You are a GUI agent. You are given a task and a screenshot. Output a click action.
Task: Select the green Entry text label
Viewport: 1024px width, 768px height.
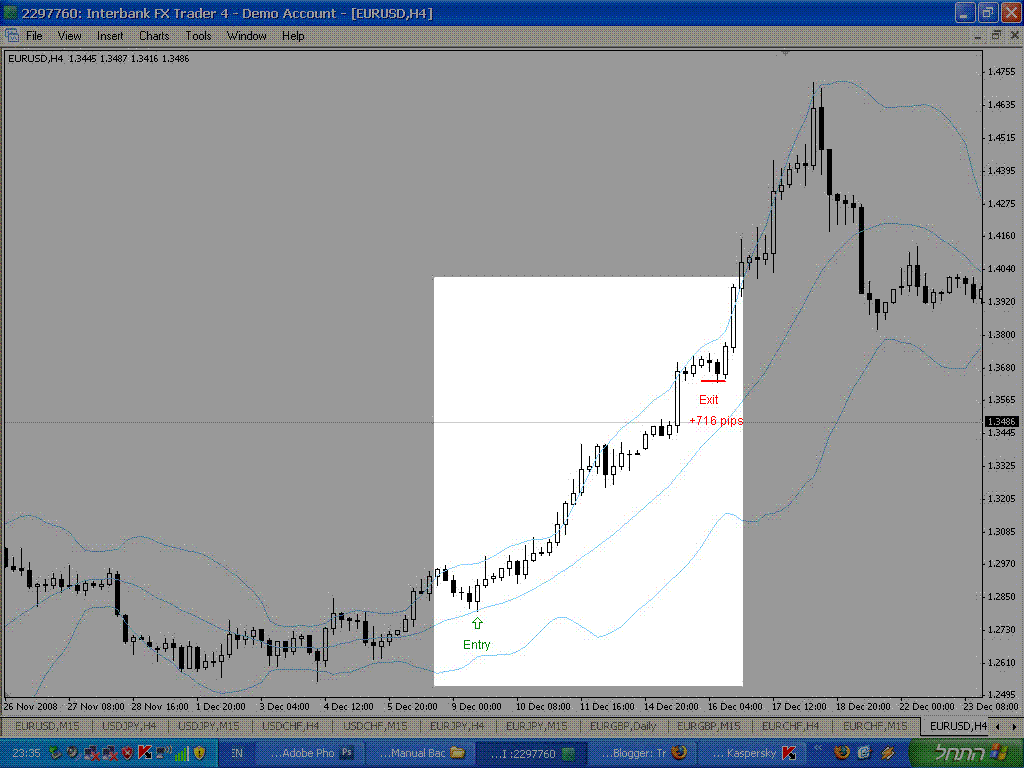coord(477,645)
